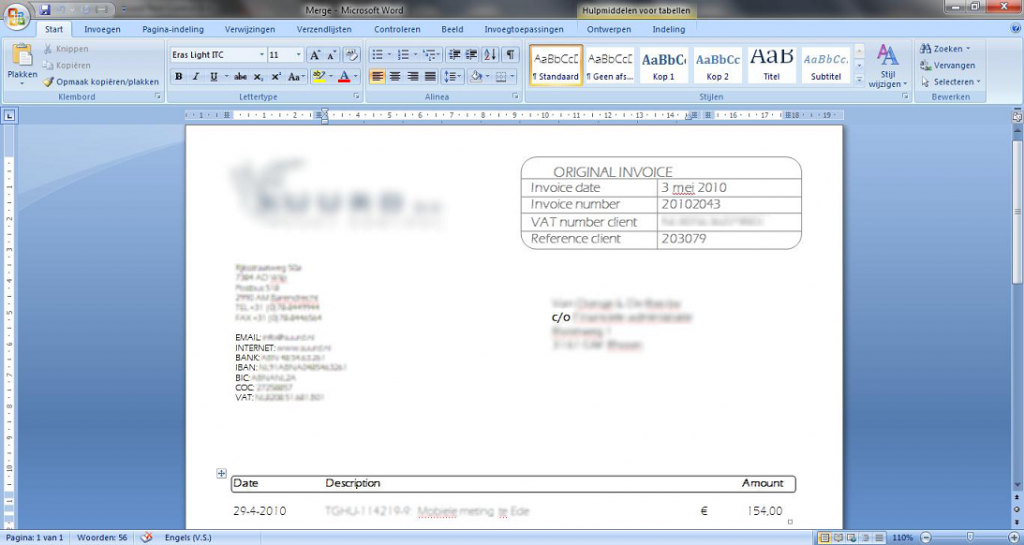Viewport: 1024px width, 545px height.
Task: Click the Woorden: 56 word count
Action: pos(102,538)
